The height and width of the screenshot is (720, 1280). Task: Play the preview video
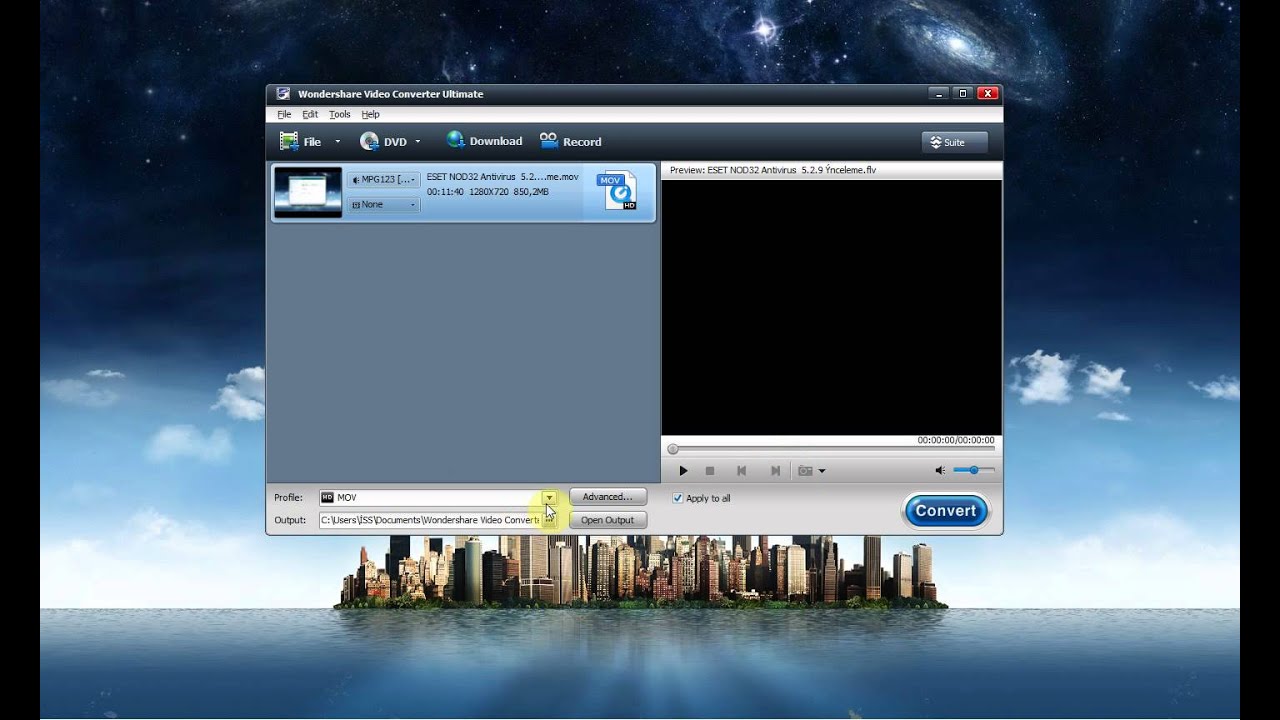(684, 470)
